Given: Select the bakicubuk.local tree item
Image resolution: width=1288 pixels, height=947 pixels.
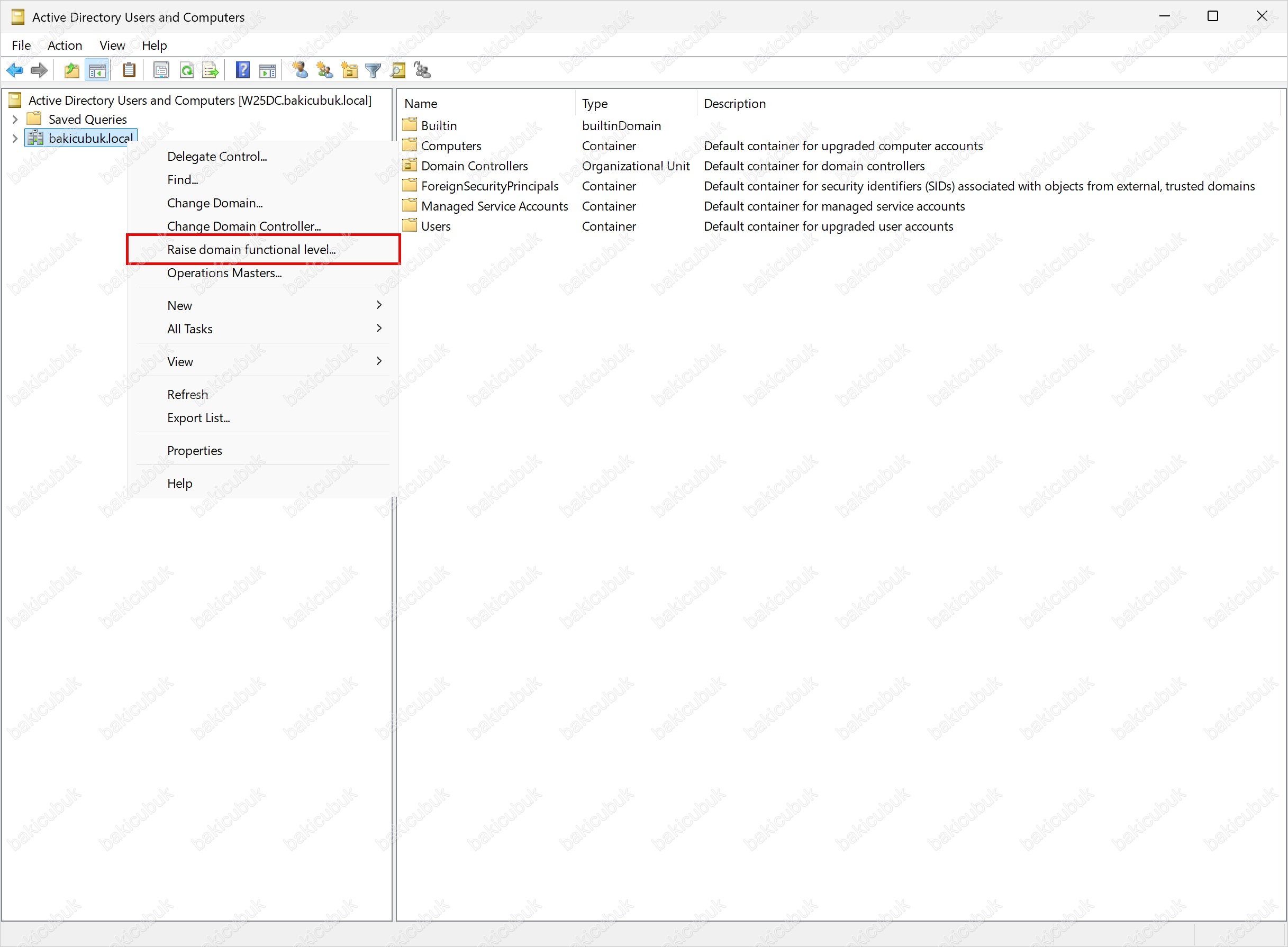Looking at the screenshot, I should [90, 138].
